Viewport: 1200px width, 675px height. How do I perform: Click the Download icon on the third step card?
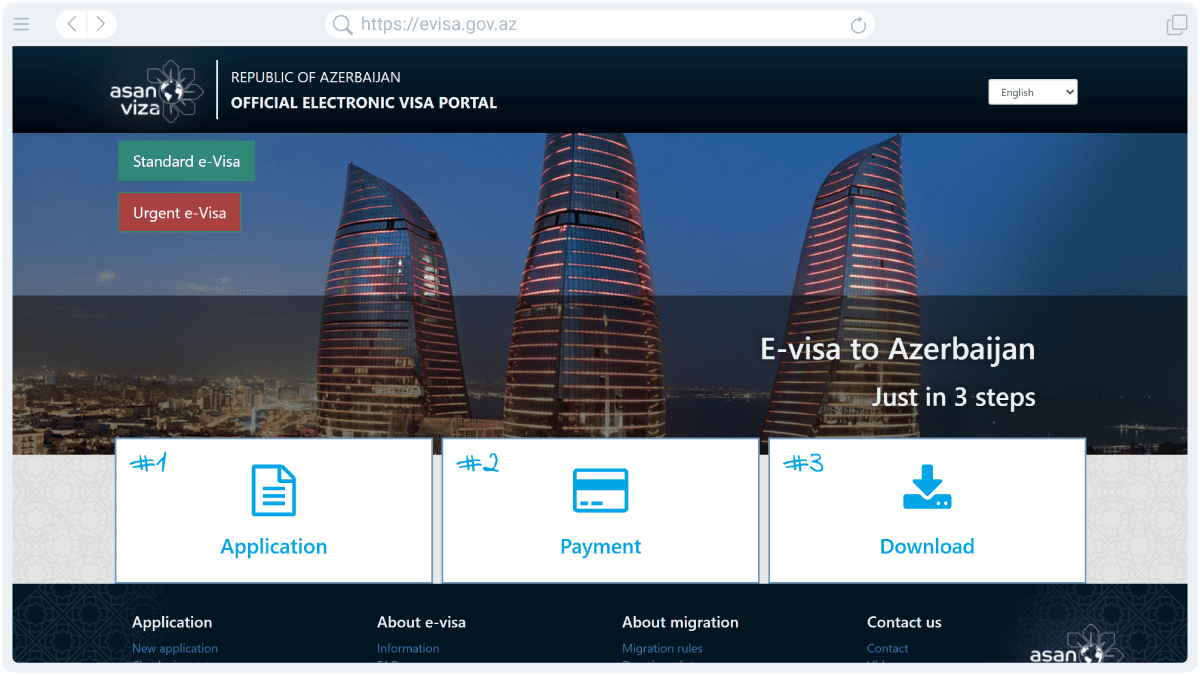927,489
